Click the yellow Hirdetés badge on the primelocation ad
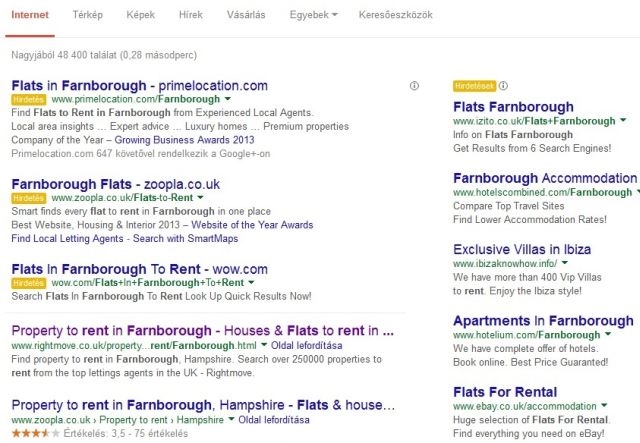The height and width of the screenshot is (443, 640). (29, 100)
